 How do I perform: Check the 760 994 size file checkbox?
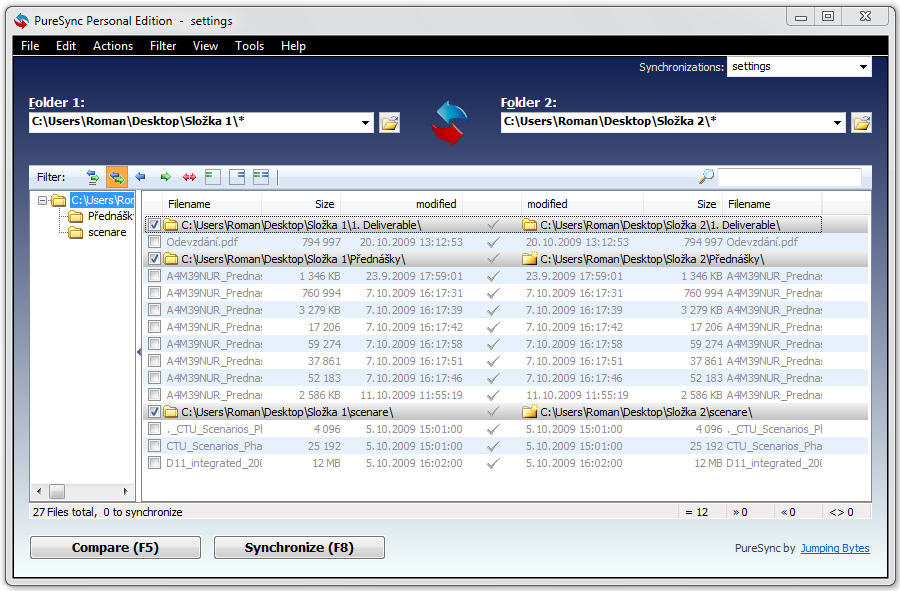coord(154,293)
